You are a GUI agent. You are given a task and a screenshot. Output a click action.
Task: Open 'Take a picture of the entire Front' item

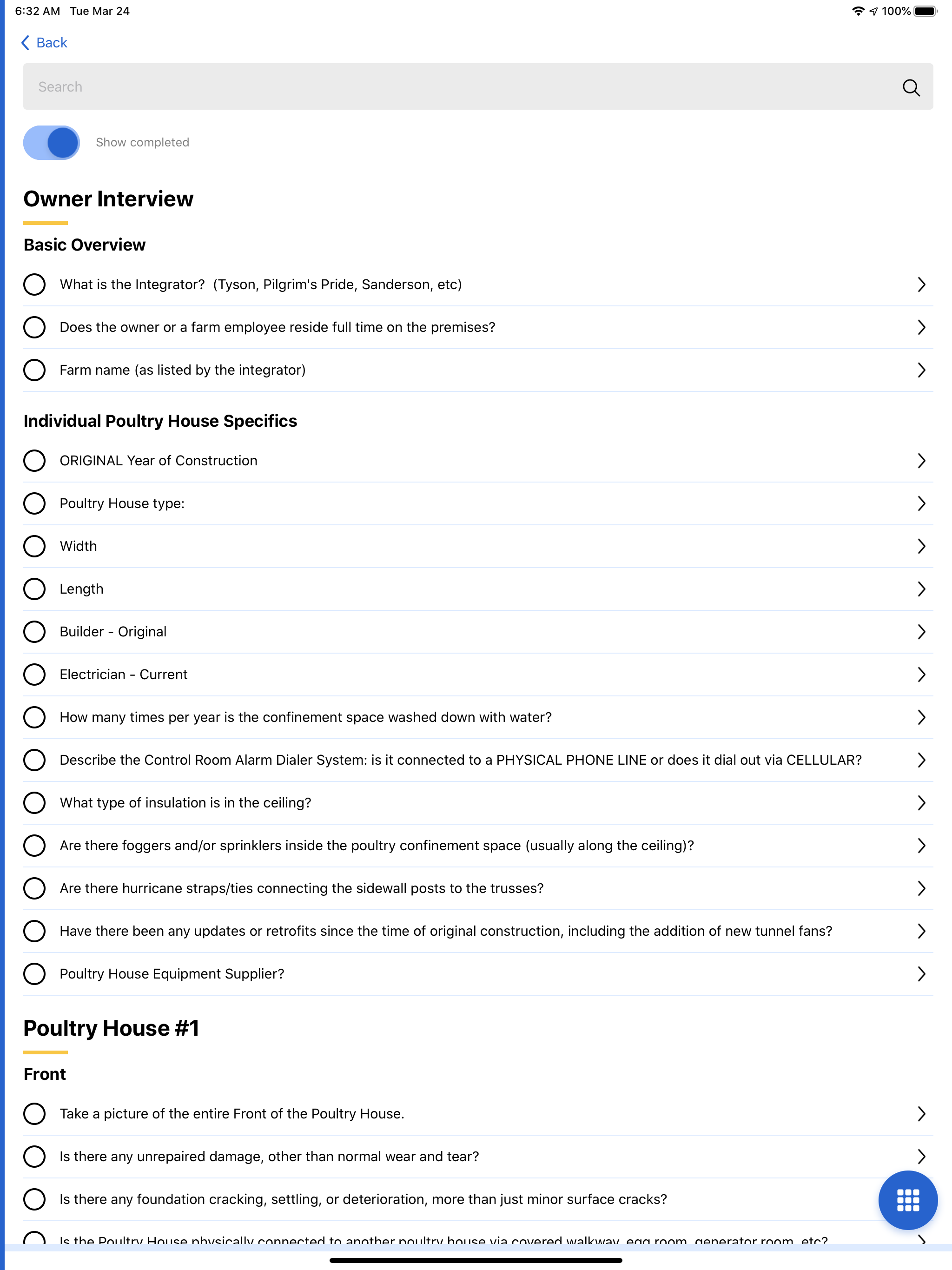(478, 1114)
